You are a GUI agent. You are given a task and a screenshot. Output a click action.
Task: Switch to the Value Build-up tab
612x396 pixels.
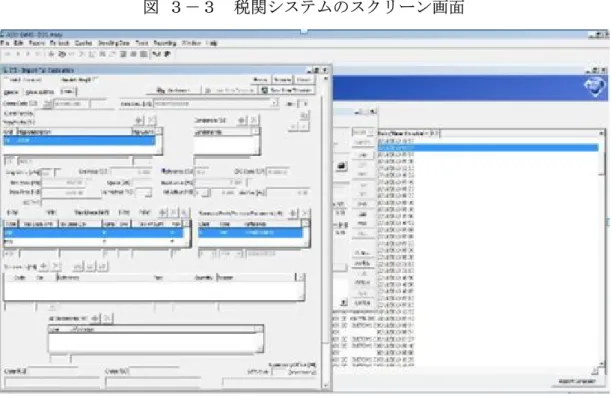click(x=39, y=92)
